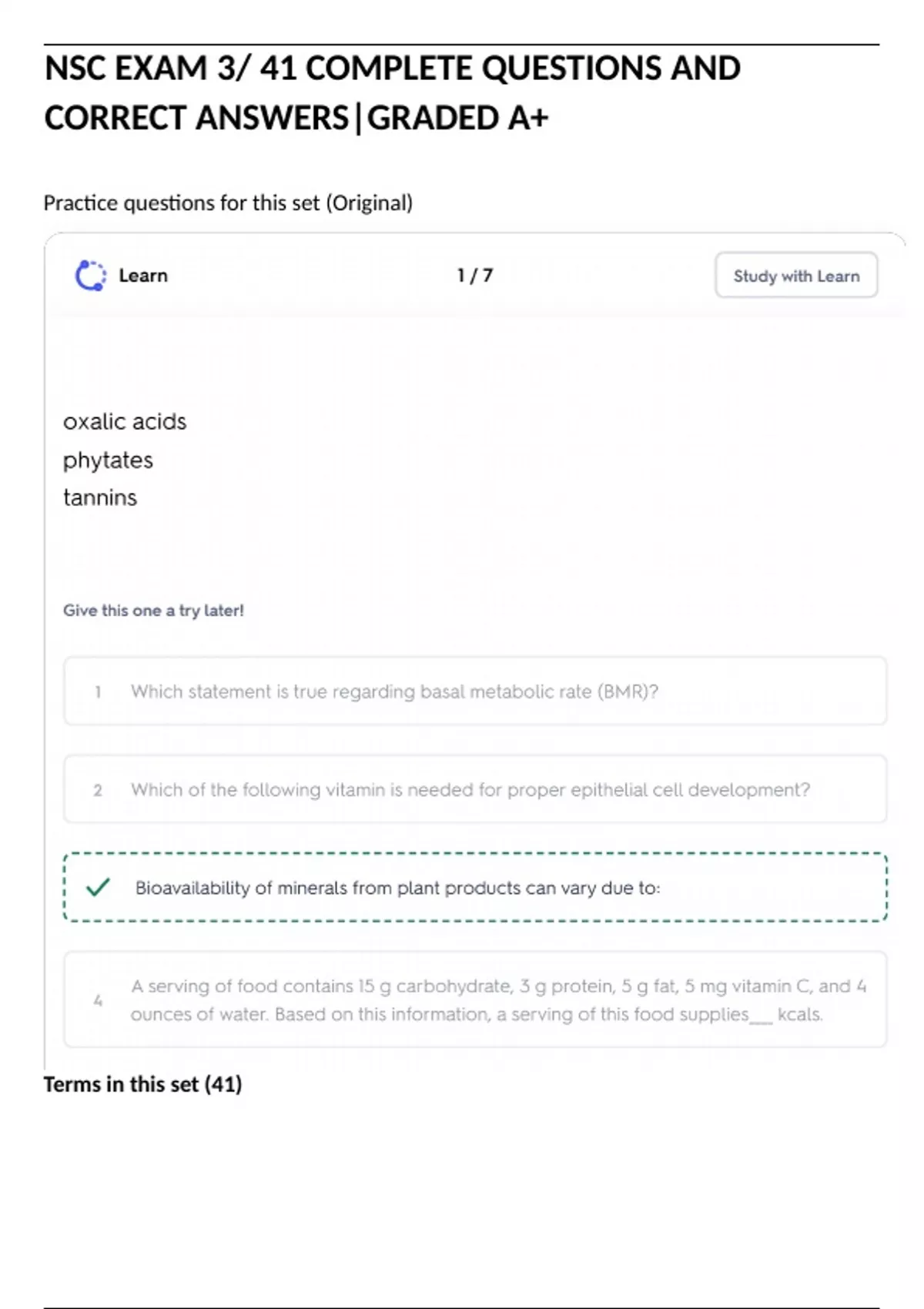The width and height of the screenshot is (924, 1309).
Task: Click the number 2 badge on the second answer
Action: [98, 790]
